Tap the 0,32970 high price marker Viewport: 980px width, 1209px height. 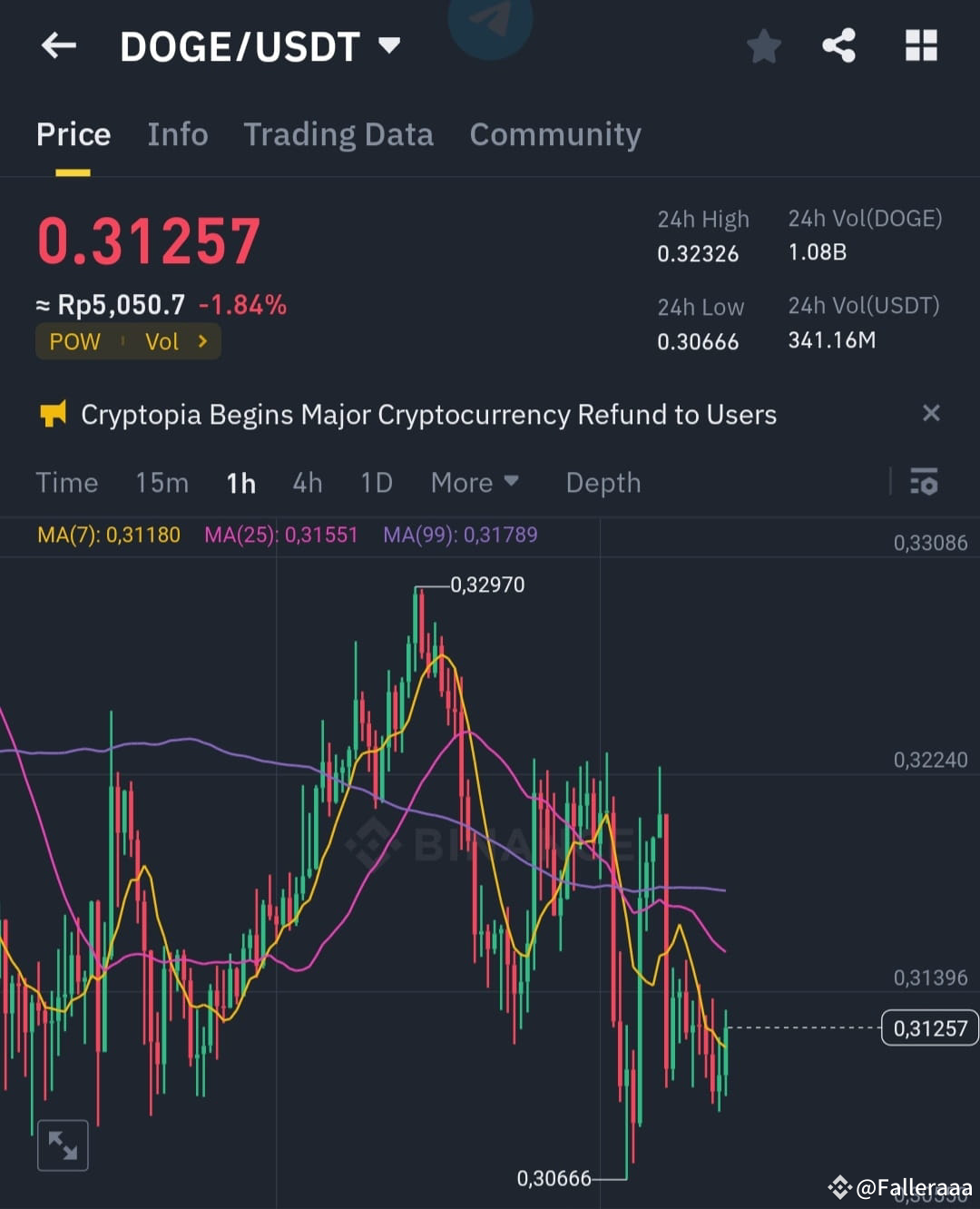(x=487, y=585)
